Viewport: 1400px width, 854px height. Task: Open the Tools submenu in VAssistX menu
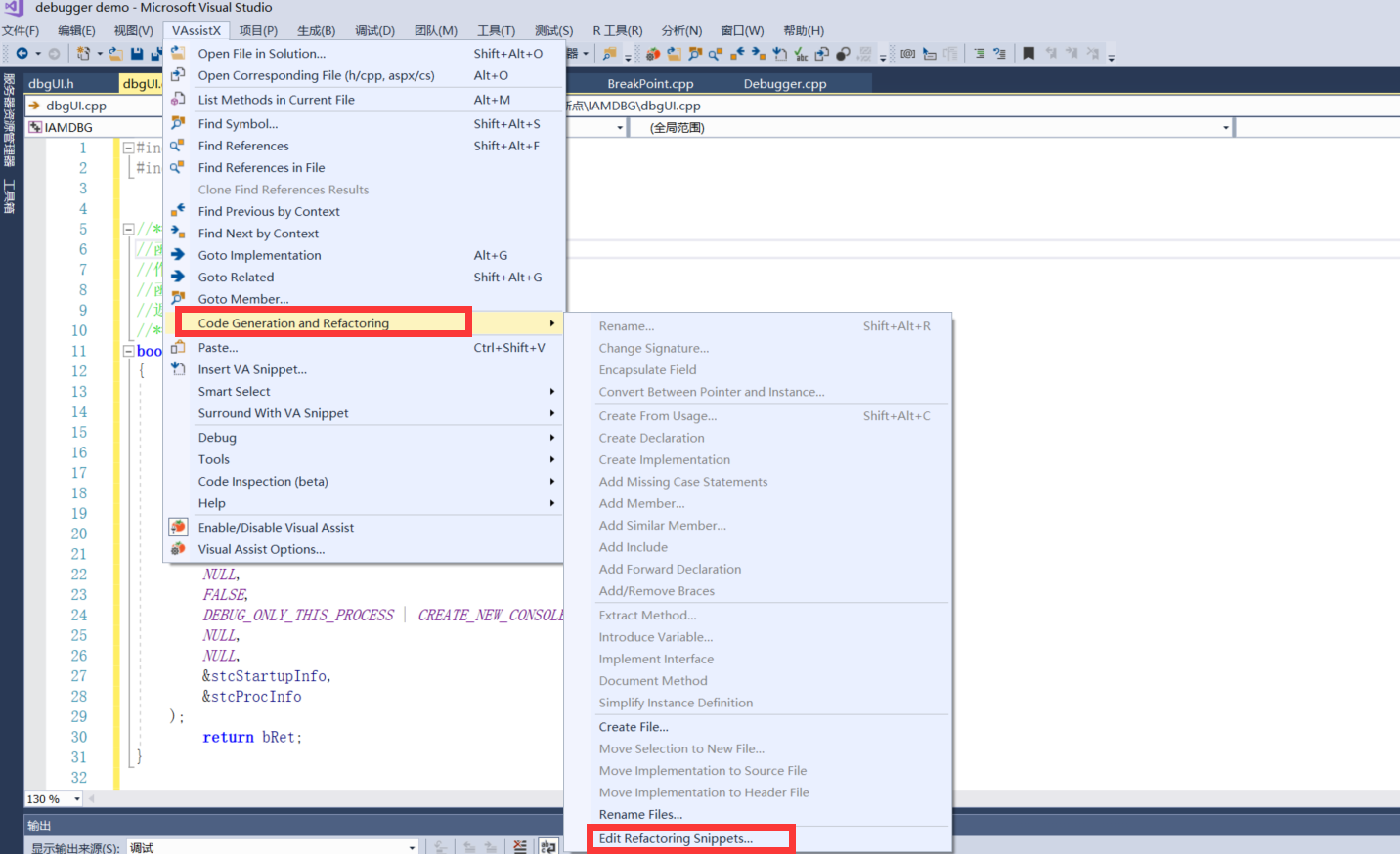364,459
